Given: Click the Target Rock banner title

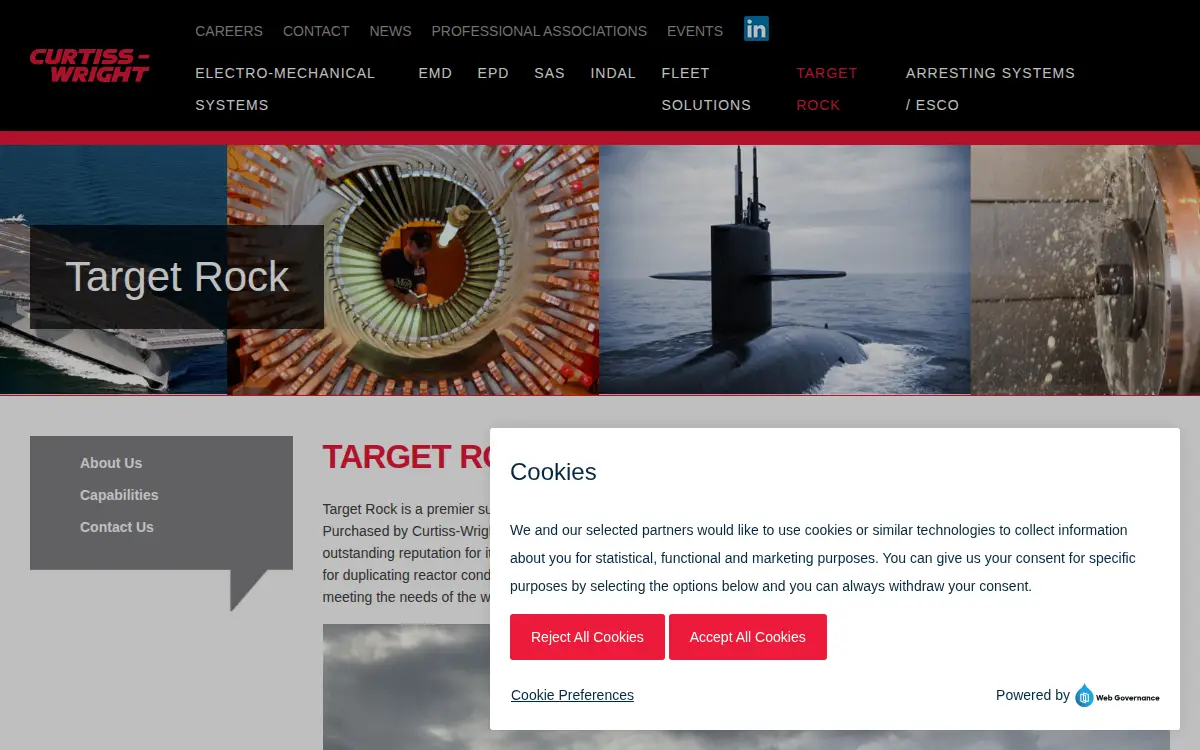Looking at the screenshot, I should 177,277.
